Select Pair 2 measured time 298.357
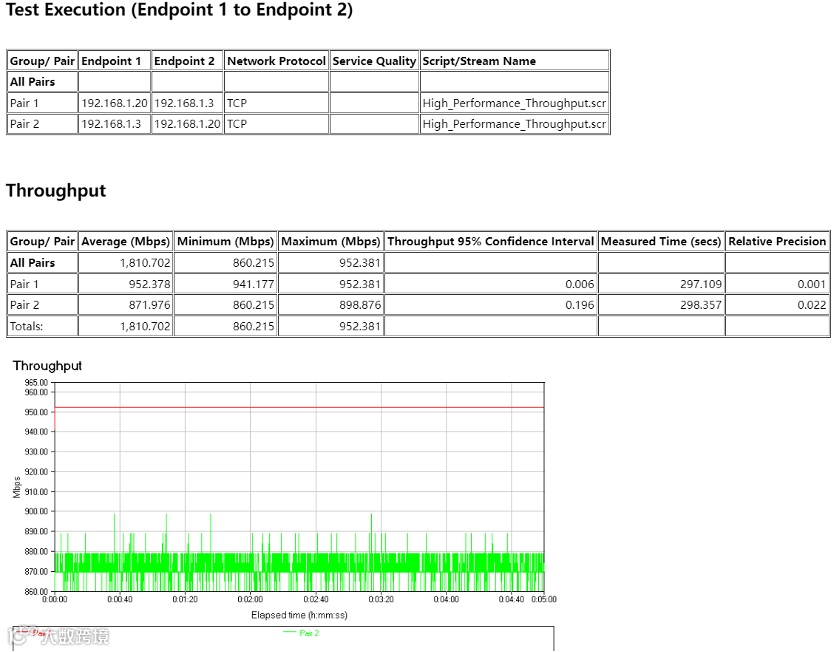Screen dimensions: 832x652 coord(700,305)
